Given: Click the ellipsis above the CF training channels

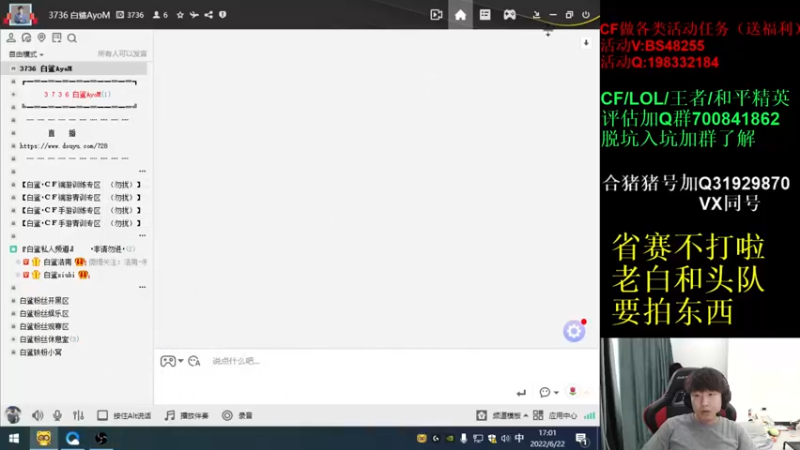Looking at the screenshot, I should (x=142, y=171).
